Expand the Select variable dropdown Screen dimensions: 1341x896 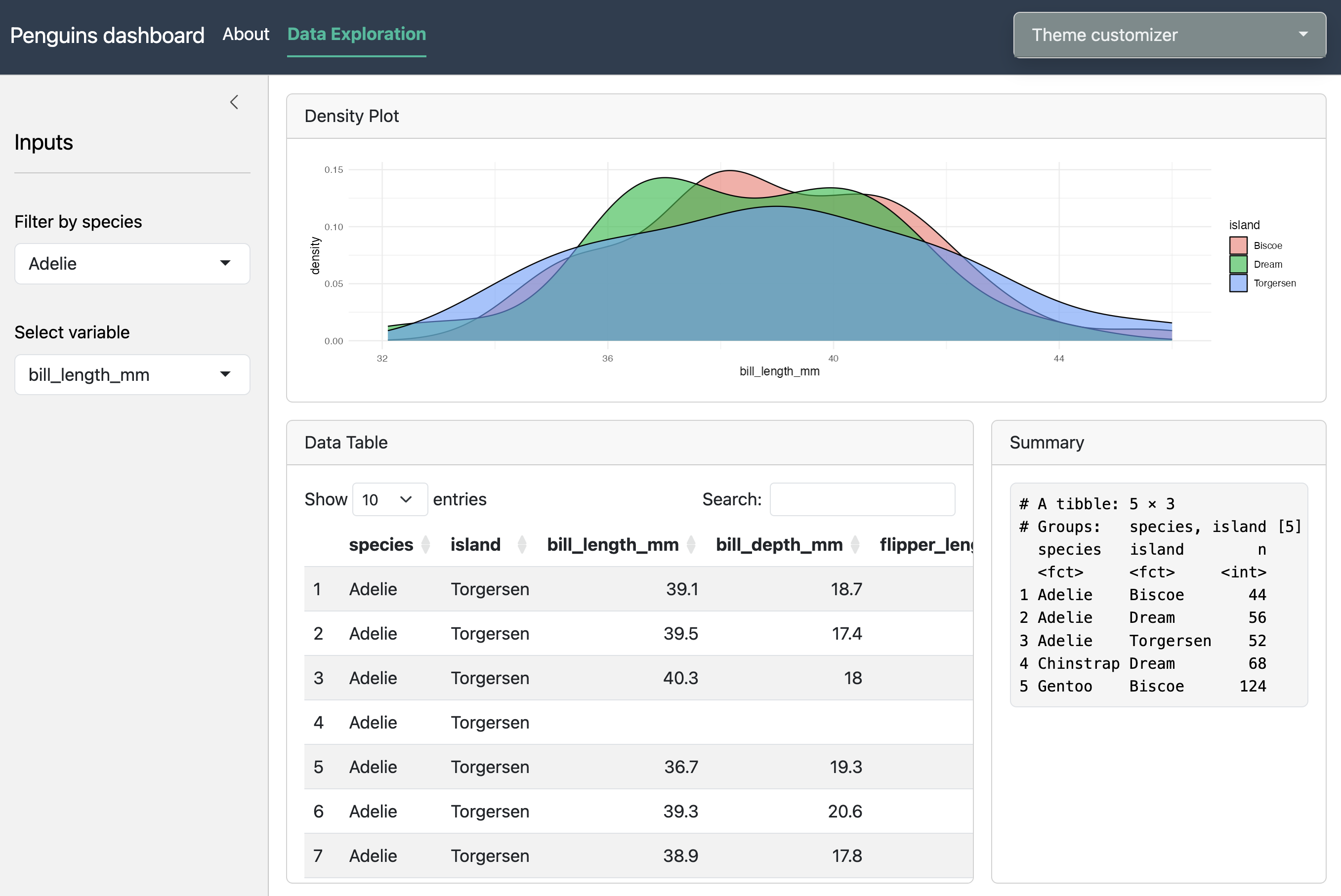tap(132, 375)
